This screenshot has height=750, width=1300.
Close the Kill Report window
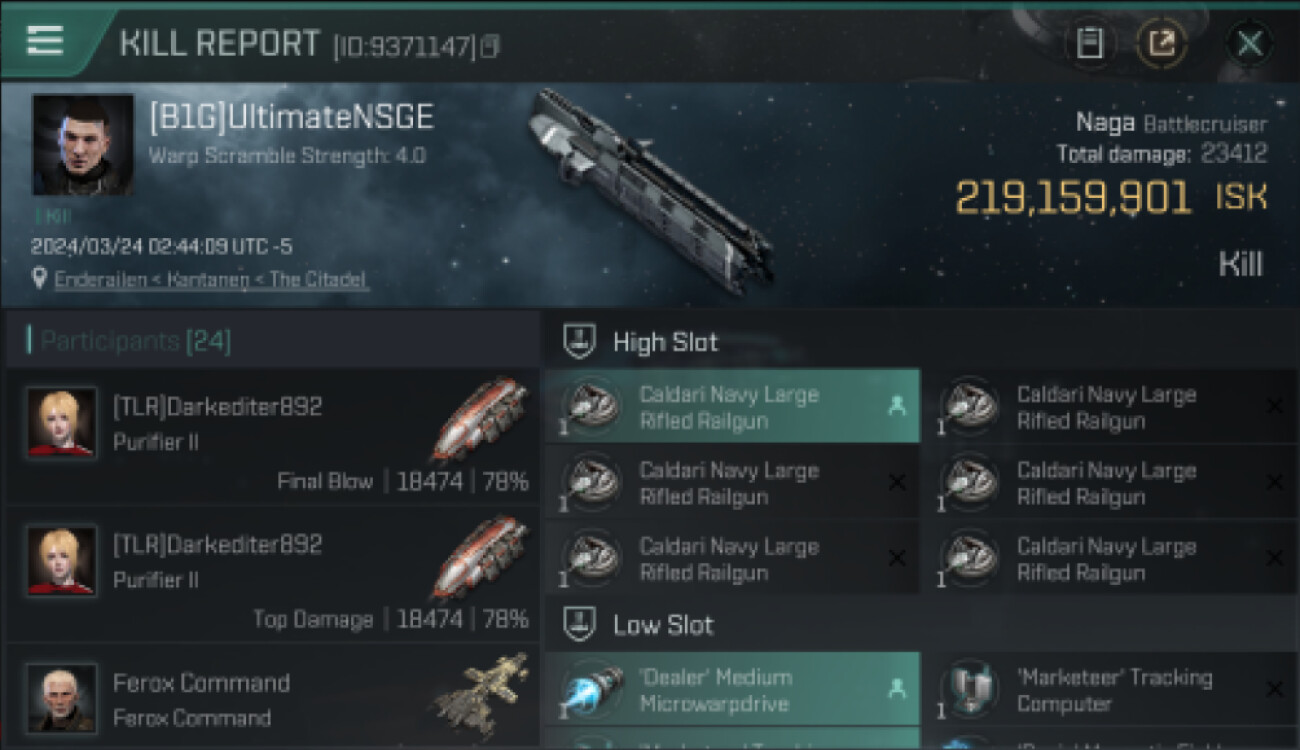[x=1250, y=43]
